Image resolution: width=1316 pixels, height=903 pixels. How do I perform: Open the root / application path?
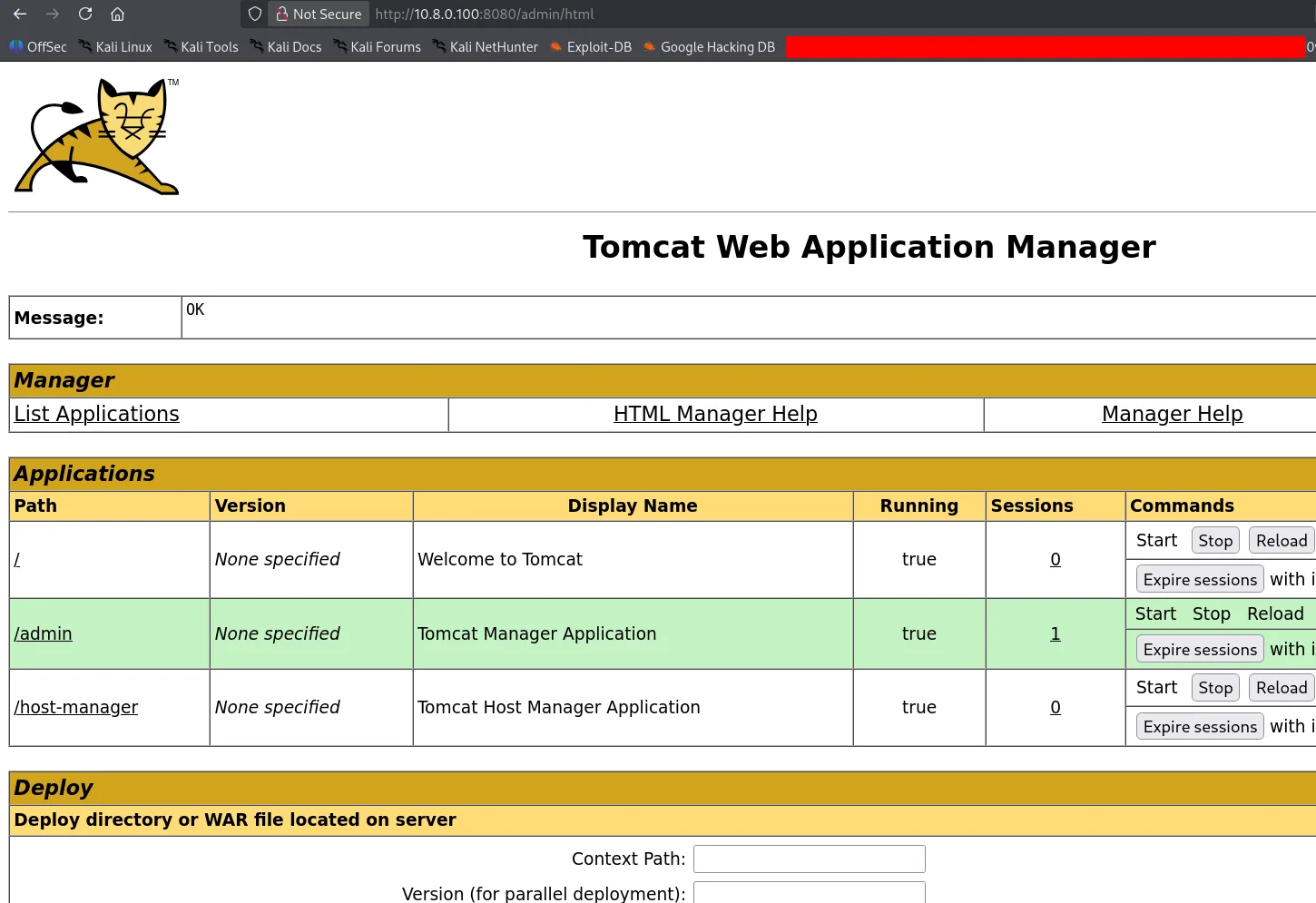[x=17, y=559]
